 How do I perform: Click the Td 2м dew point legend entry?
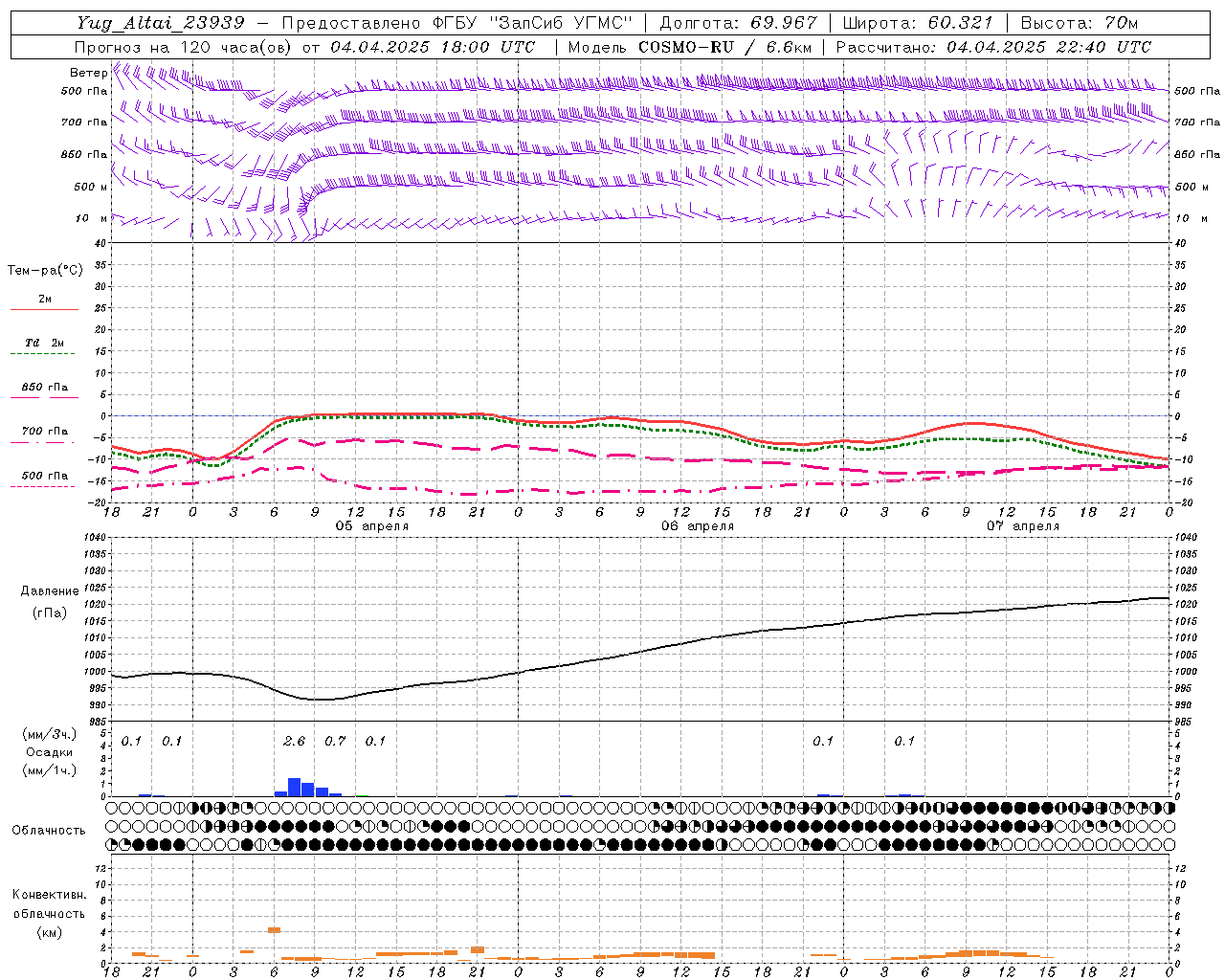click(45, 343)
